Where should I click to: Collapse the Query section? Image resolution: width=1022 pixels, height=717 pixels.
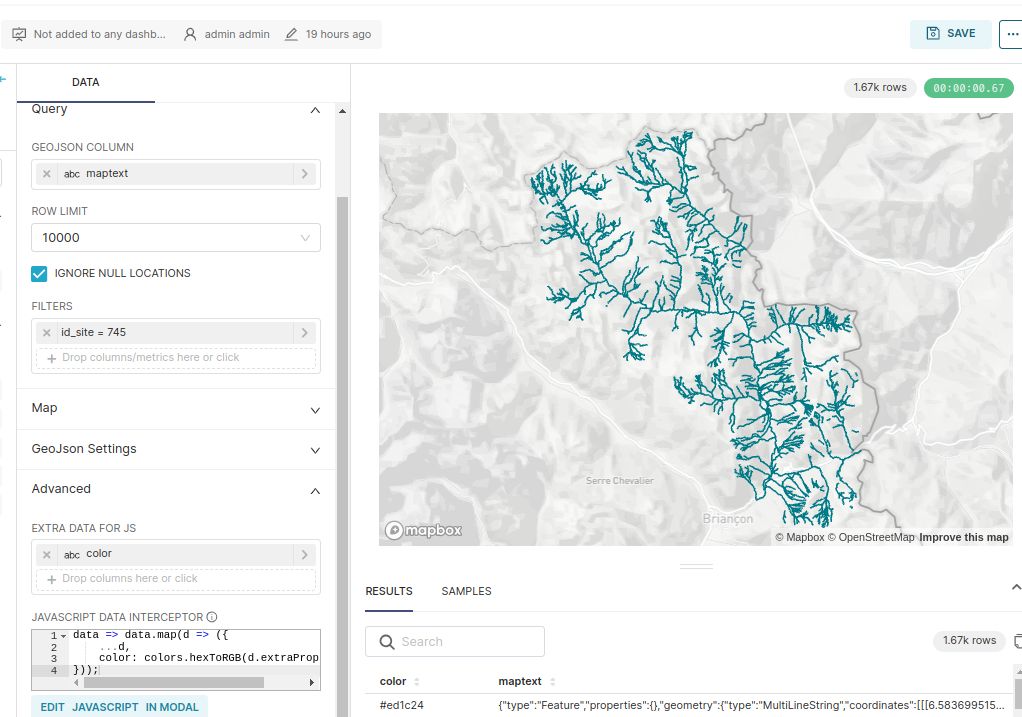(315, 110)
